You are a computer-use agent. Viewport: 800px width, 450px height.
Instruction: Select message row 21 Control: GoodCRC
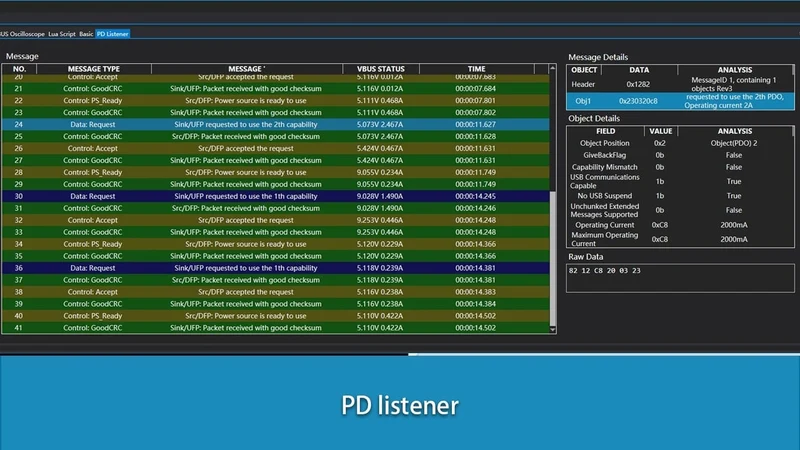[276, 89]
